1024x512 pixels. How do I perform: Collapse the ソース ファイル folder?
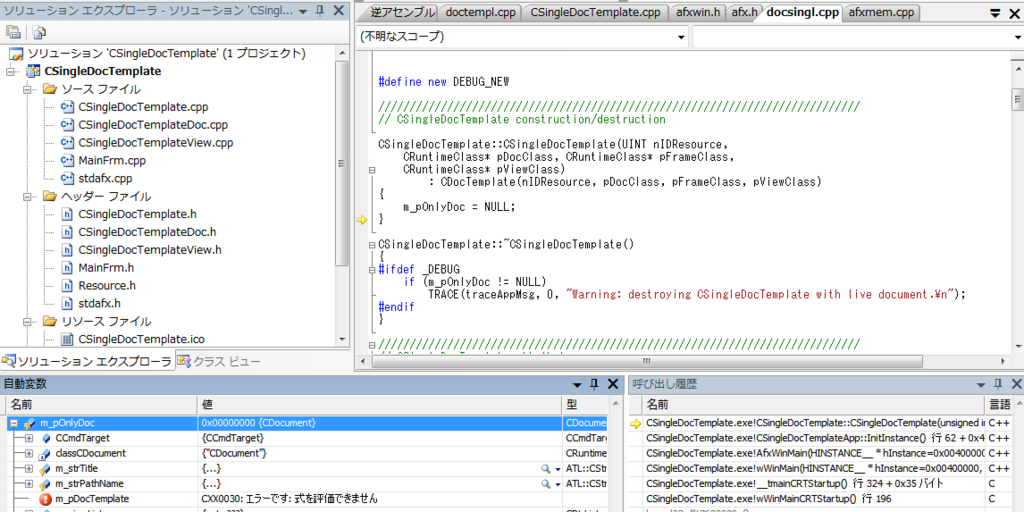coord(28,89)
